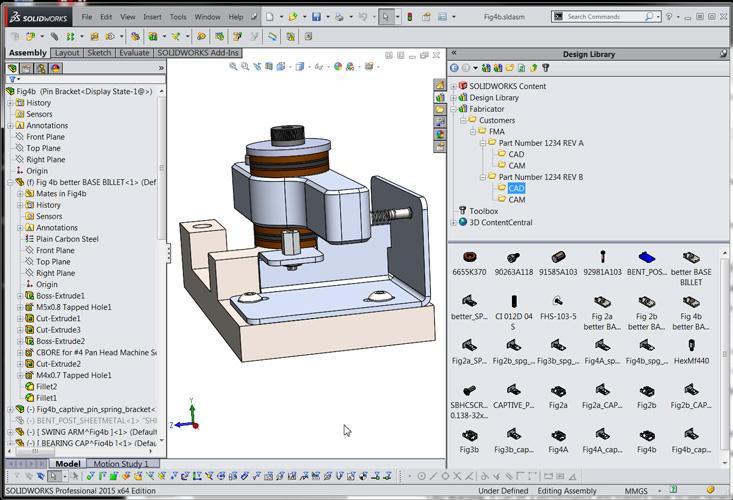Click the Display Style cube icon

click(300, 66)
